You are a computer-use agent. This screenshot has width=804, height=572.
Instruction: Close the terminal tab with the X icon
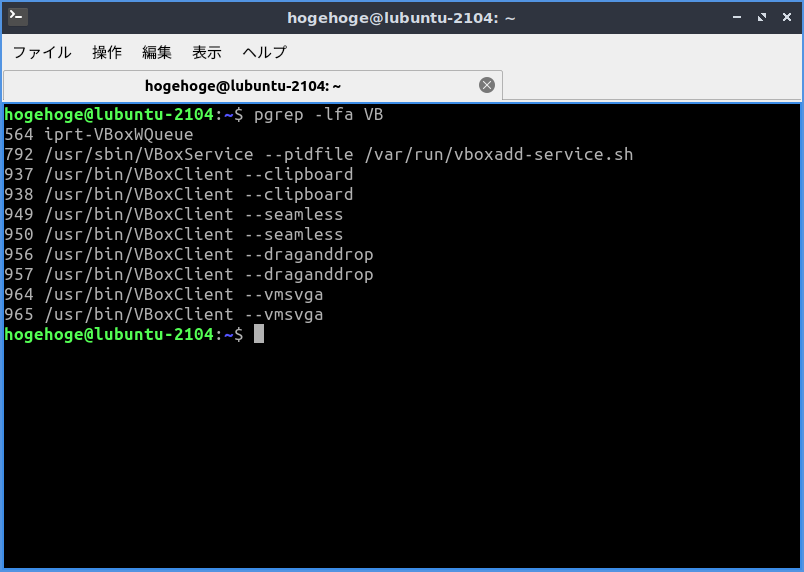click(487, 85)
